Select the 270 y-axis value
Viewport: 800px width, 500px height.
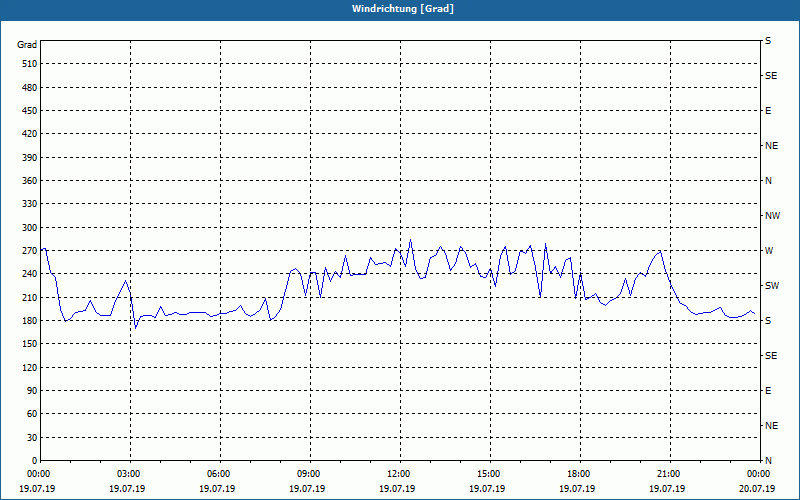pyautogui.click(x=30, y=251)
